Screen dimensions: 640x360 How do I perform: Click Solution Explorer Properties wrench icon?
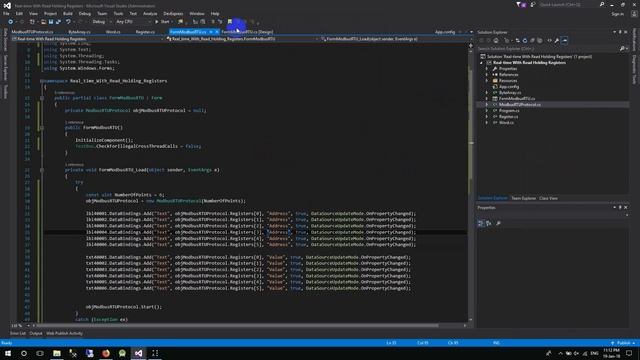(557, 40)
